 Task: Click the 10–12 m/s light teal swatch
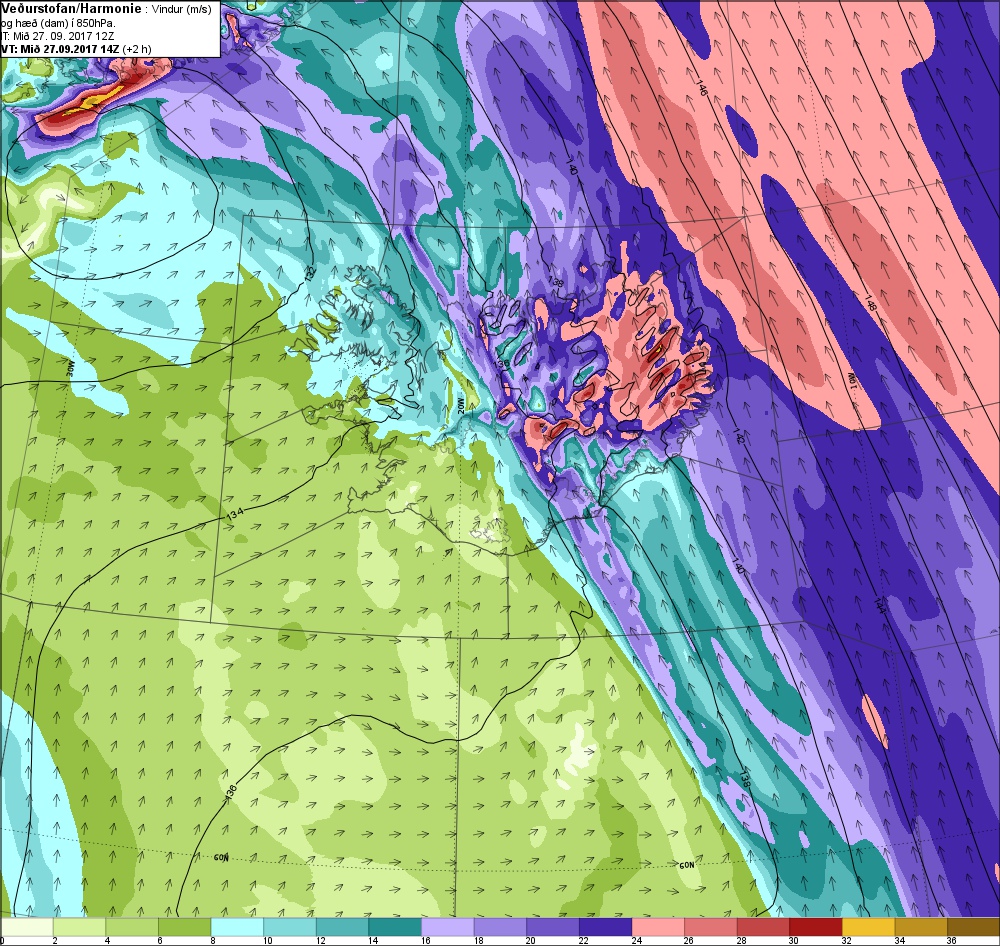(x=290, y=926)
